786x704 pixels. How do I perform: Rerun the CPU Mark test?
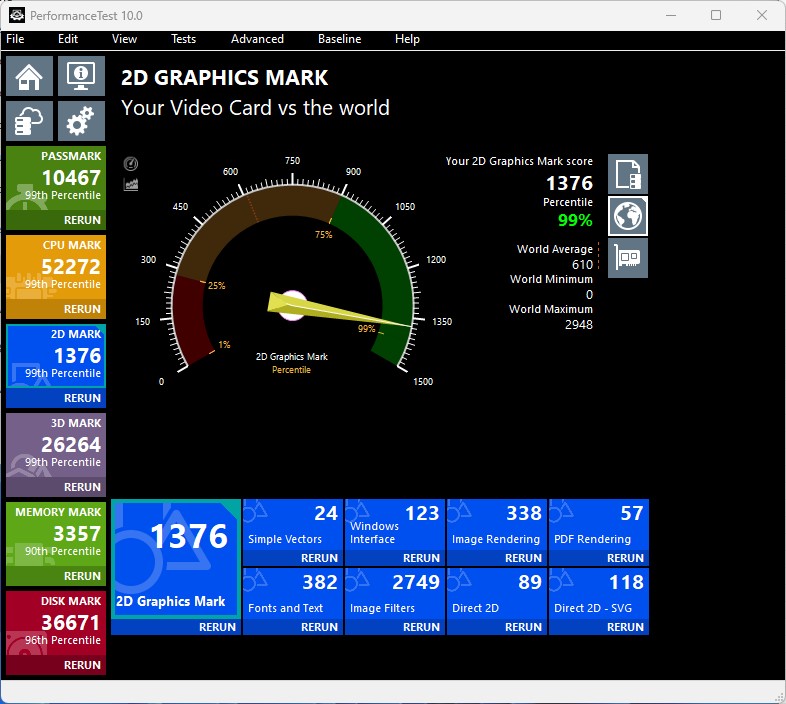tap(82, 309)
